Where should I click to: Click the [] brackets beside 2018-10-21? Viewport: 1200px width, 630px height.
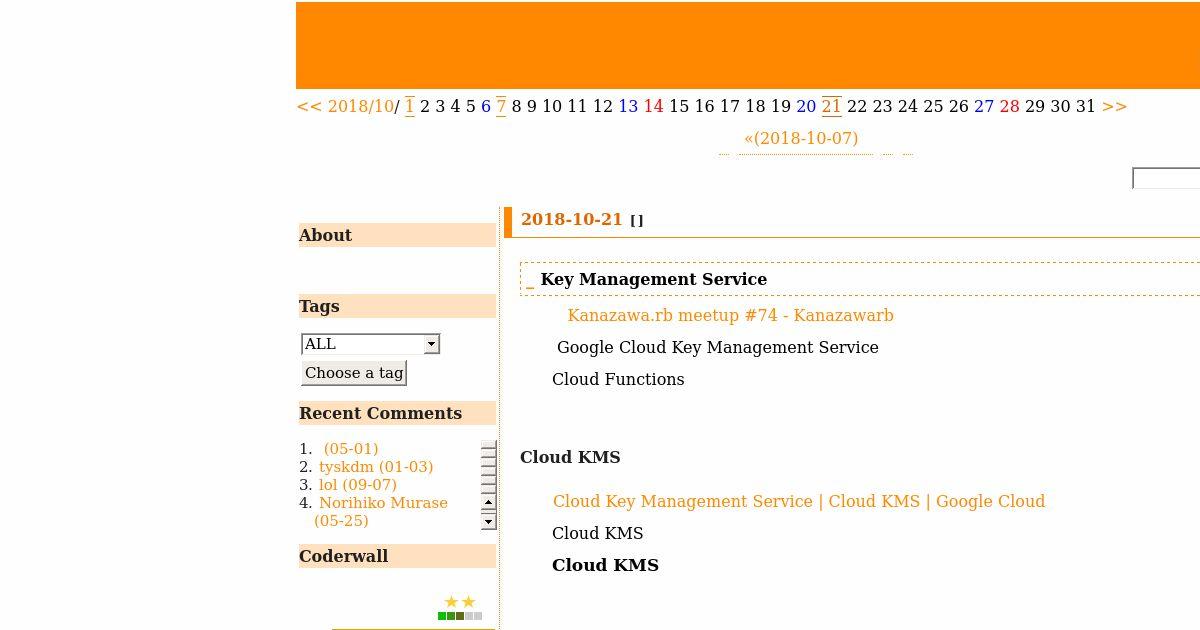coord(637,221)
